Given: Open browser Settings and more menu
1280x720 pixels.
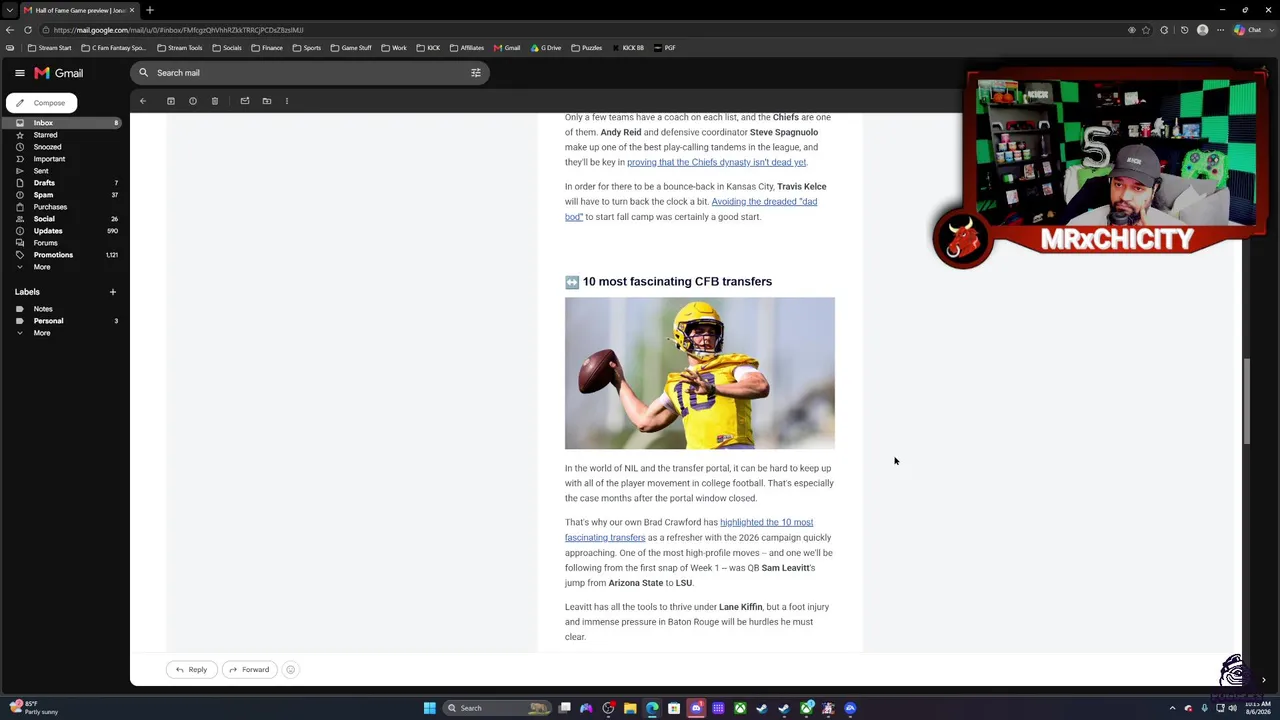Looking at the screenshot, I should point(1220,30).
